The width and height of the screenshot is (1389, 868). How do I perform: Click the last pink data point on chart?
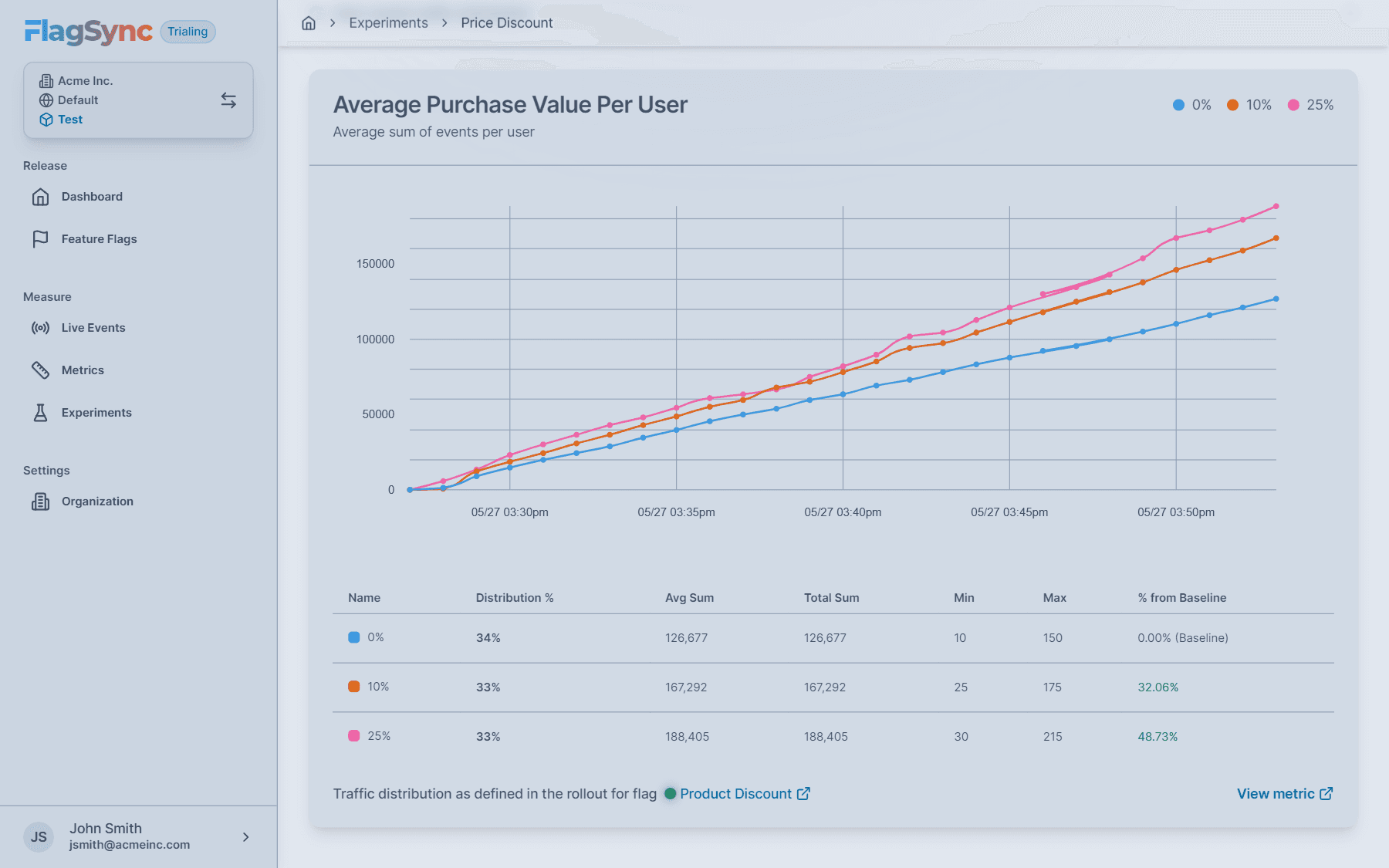(1276, 206)
